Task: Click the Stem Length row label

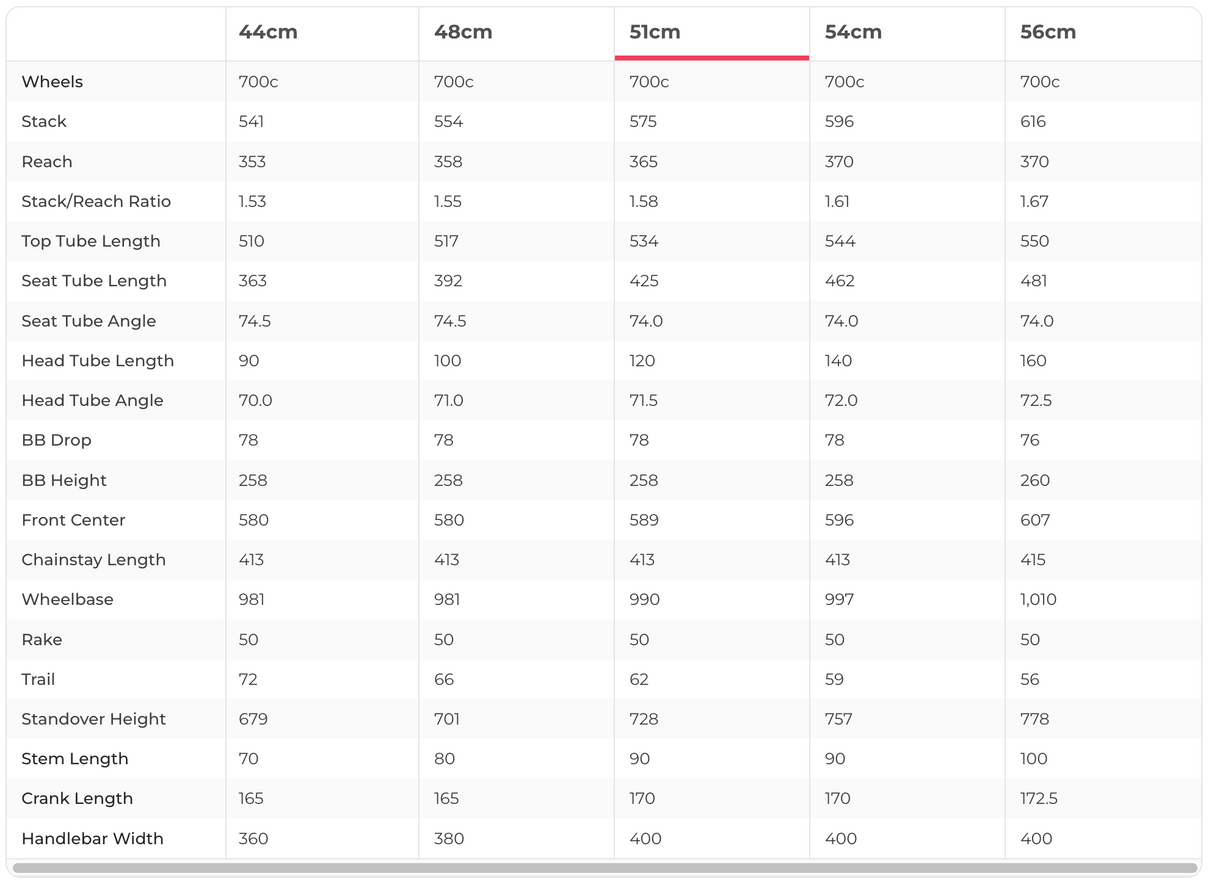Action: [75, 759]
